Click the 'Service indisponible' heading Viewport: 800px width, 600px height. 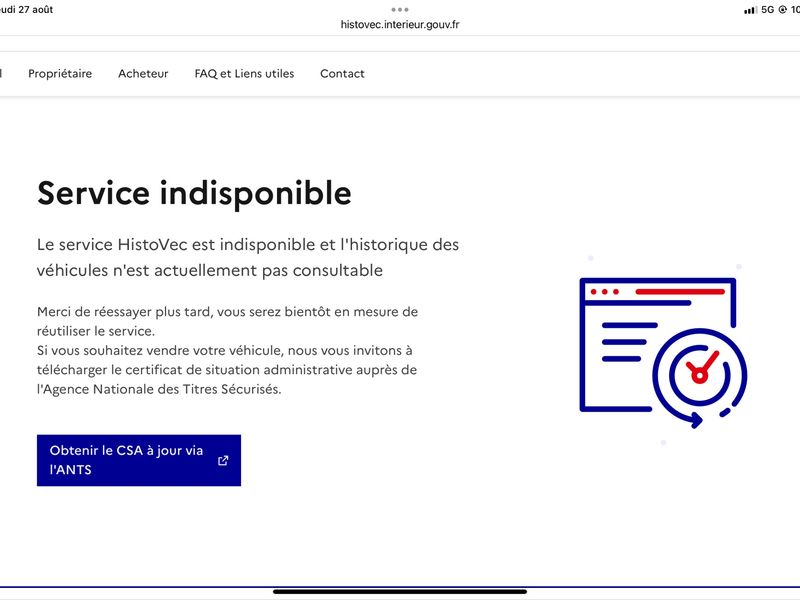tap(194, 193)
